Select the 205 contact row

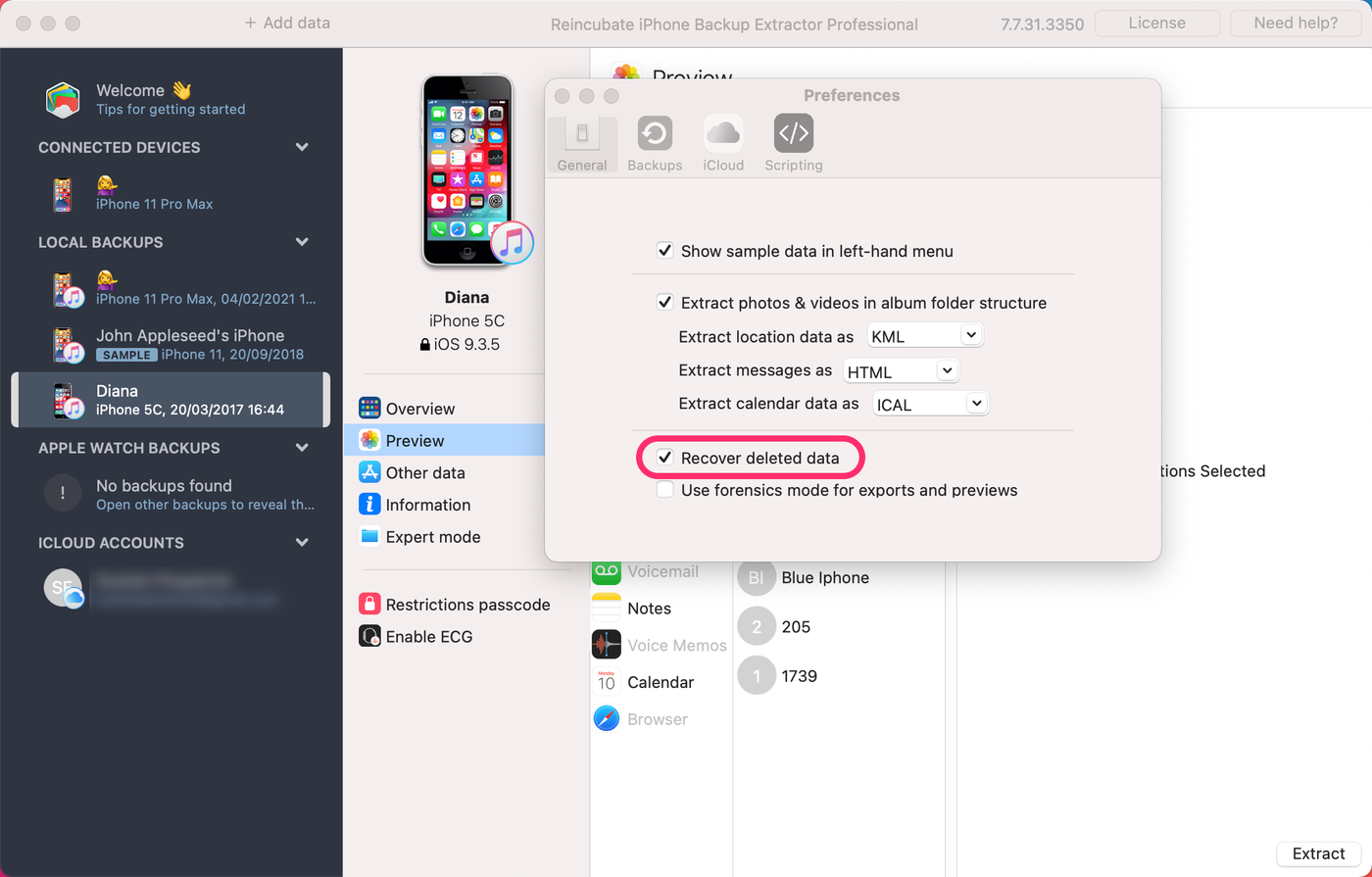point(839,627)
